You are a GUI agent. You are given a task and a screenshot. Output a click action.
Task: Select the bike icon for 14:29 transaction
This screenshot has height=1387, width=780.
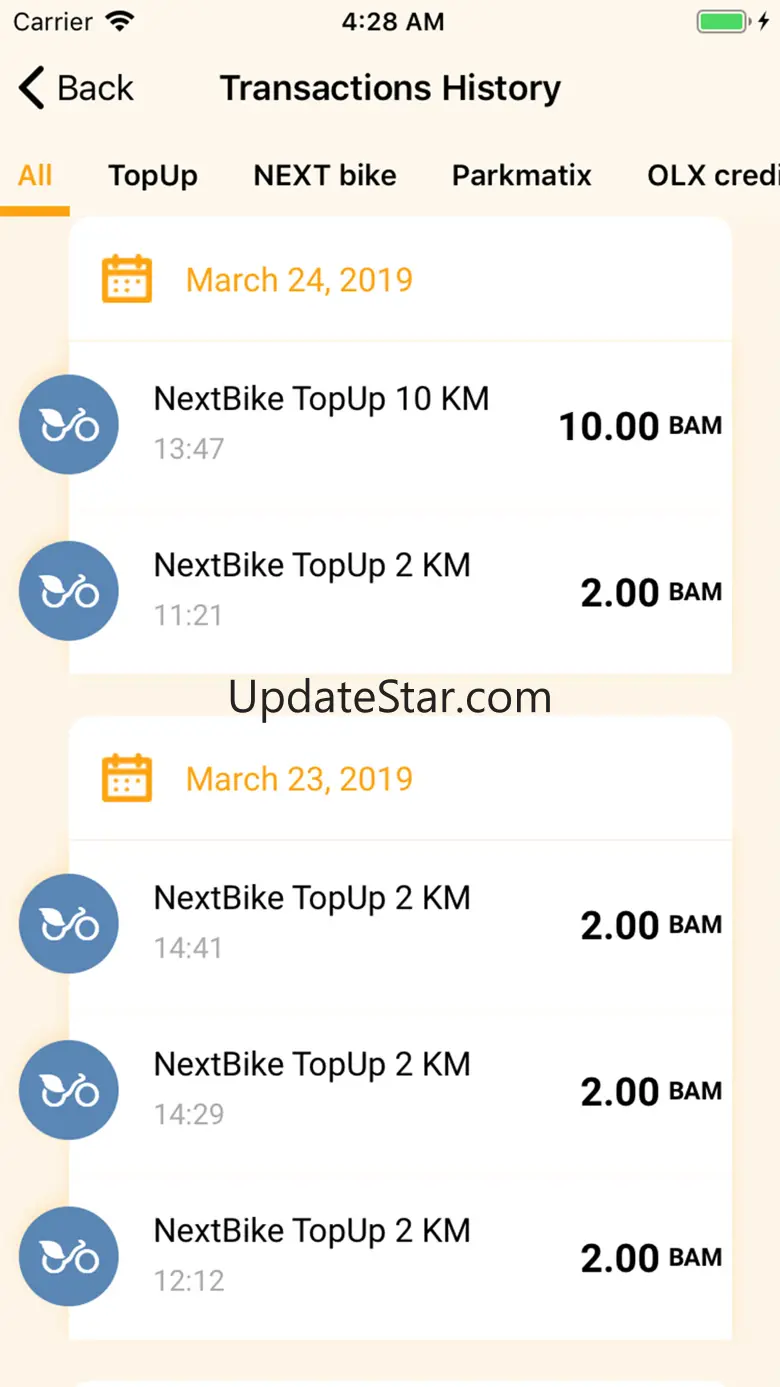pyautogui.click(x=69, y=1090)
